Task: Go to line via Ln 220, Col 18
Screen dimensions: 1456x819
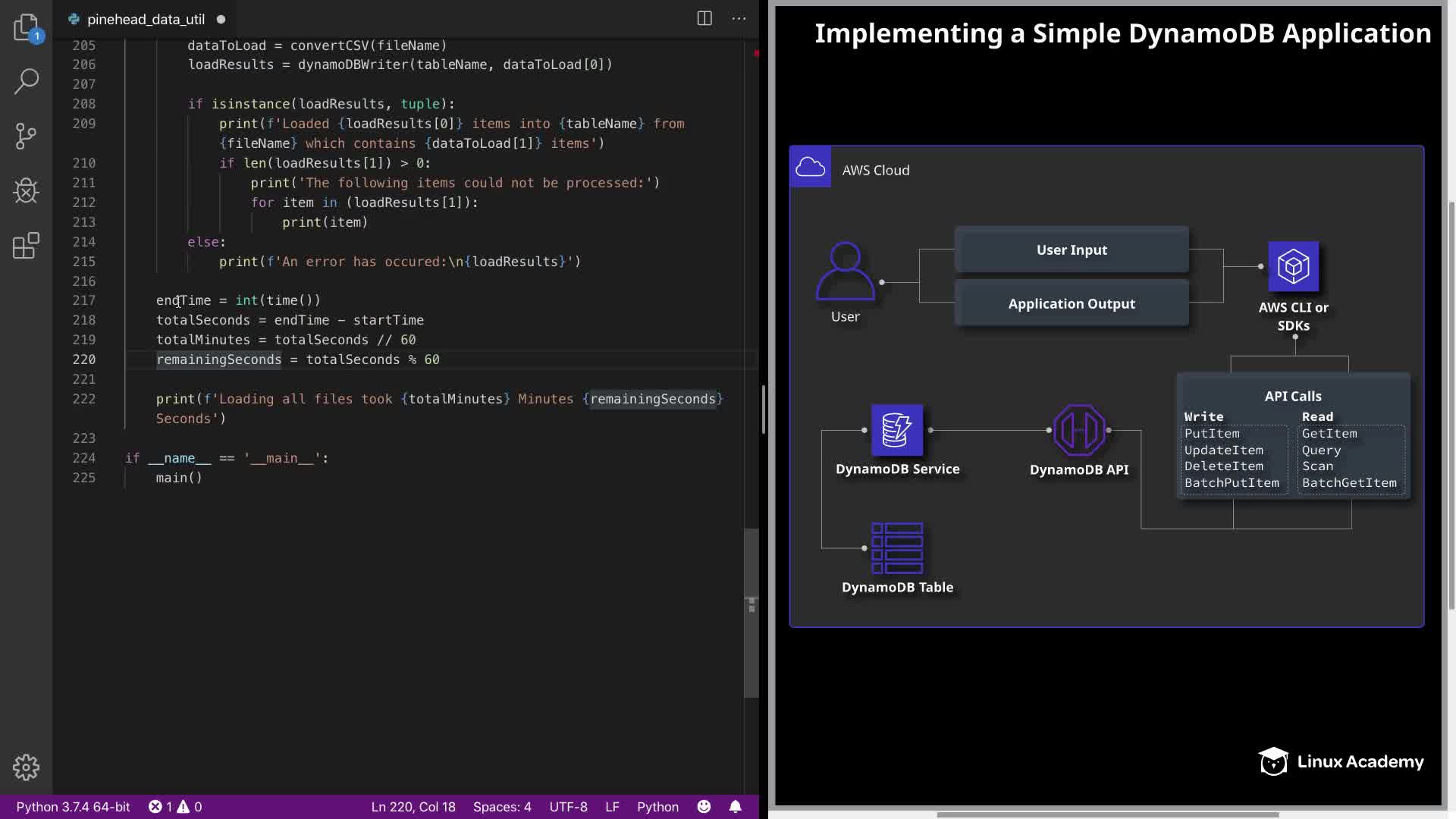Action: click(x=413, y=807)
